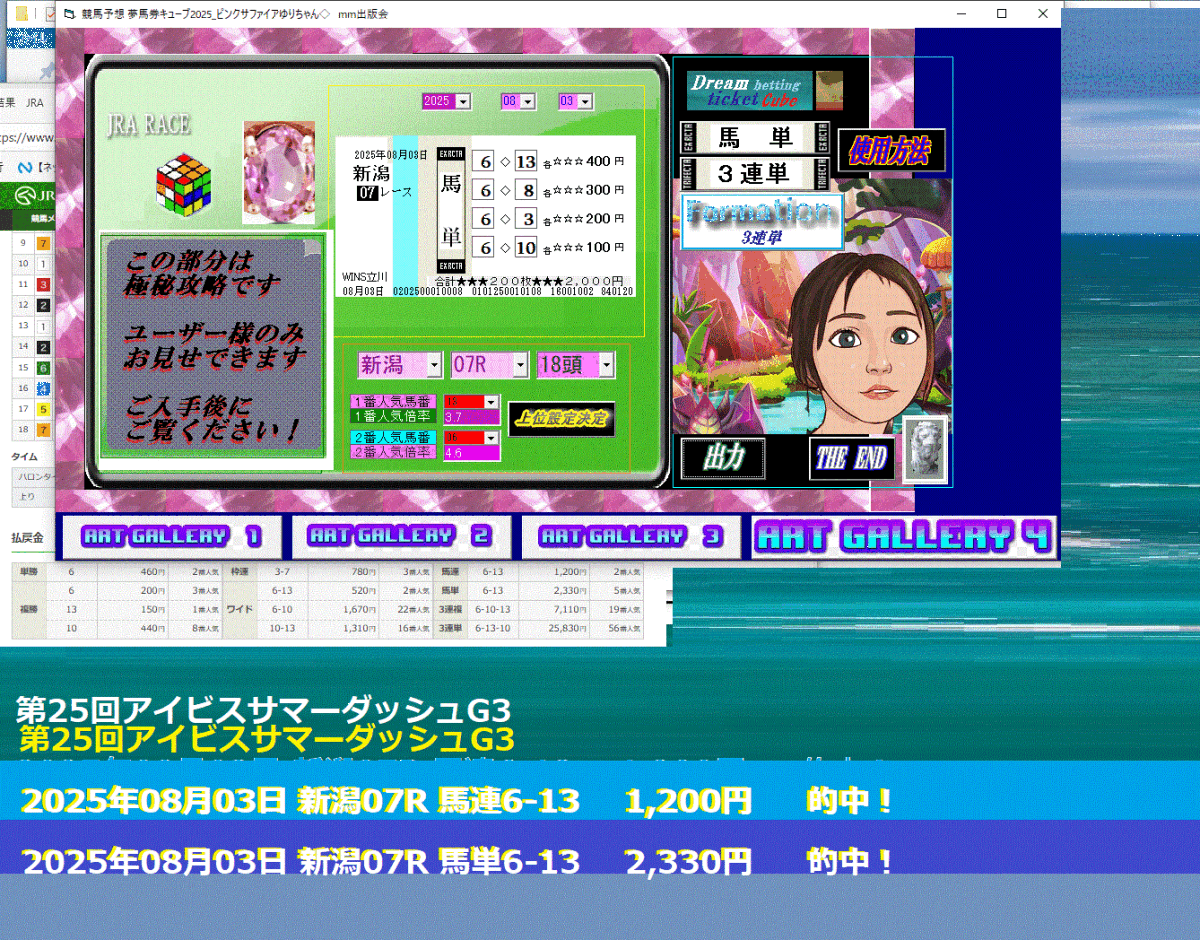Screen dimensions: 1200x940
Task: Click the 10 box on the ticket
Action: (527, 248)
